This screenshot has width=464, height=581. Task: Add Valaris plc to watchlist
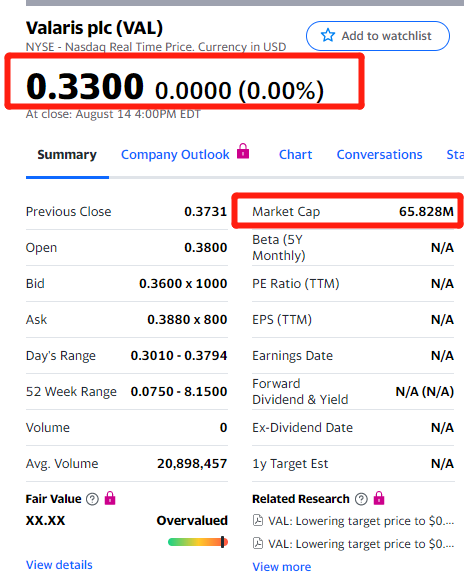378,36
